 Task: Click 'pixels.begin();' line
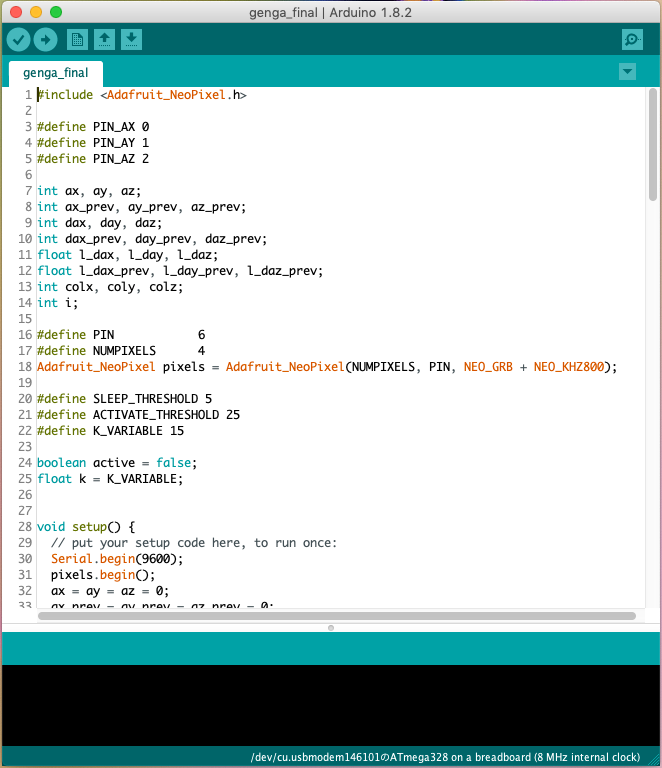pyautogui.click(x=103, y=575)
